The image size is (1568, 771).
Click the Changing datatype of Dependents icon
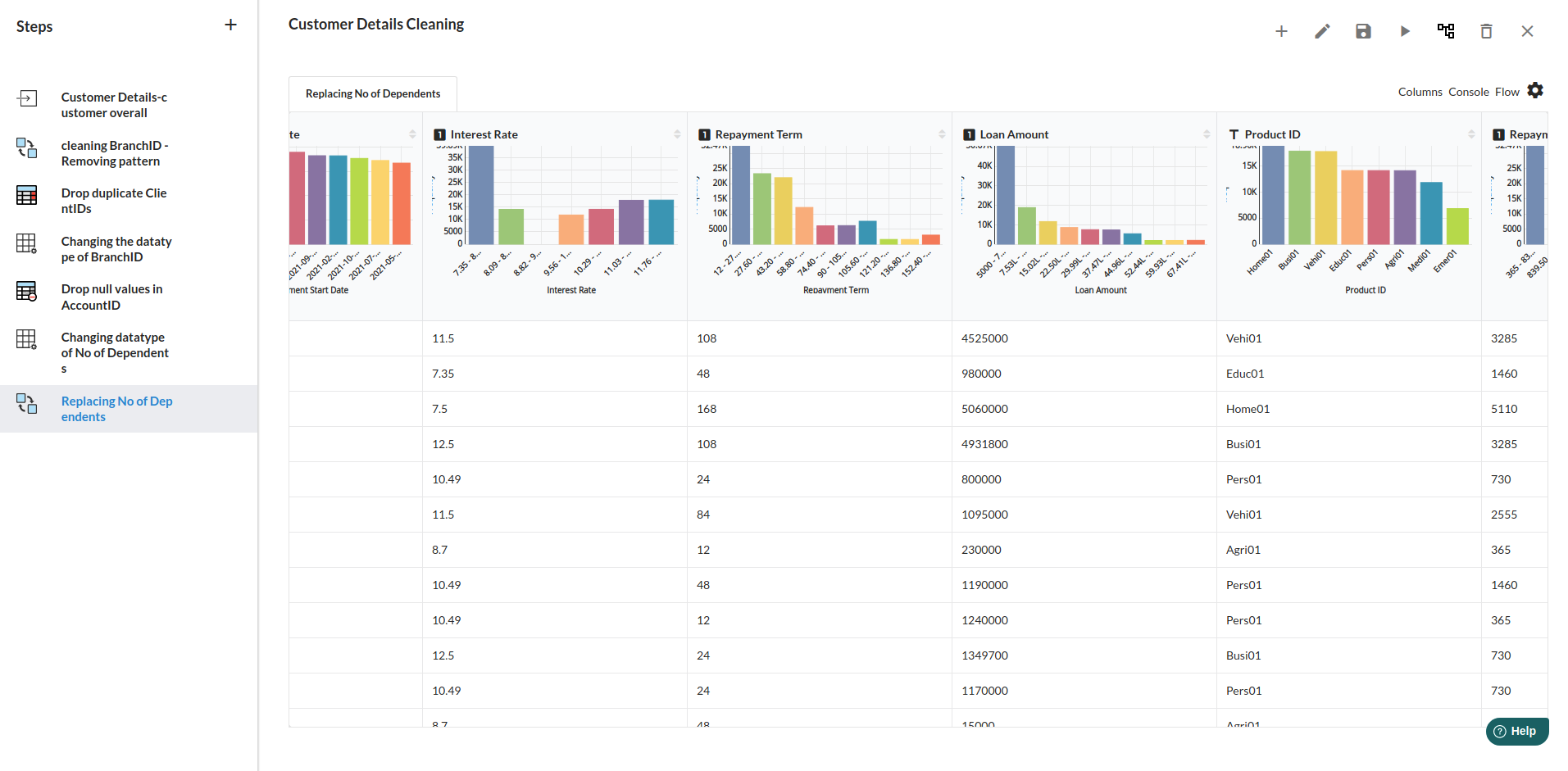point(27,339)
